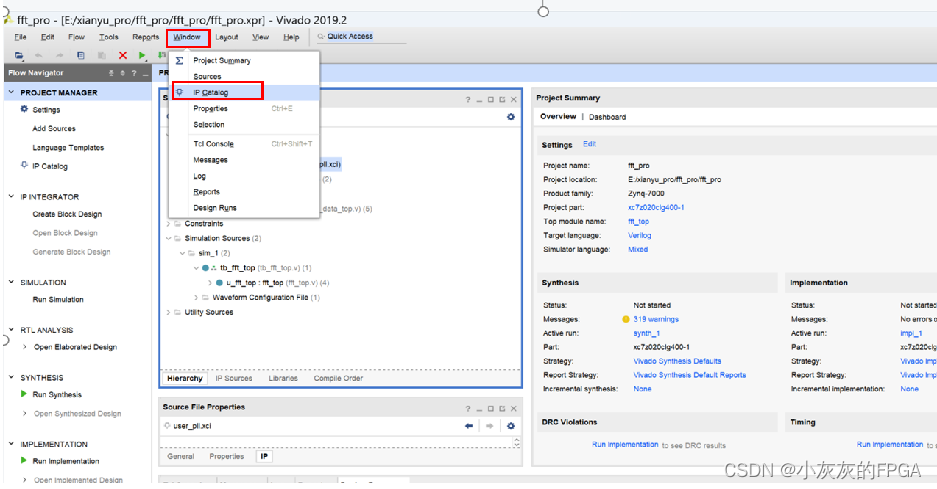Minimize the Flow Navigator pane

click(x=145, y=73)
